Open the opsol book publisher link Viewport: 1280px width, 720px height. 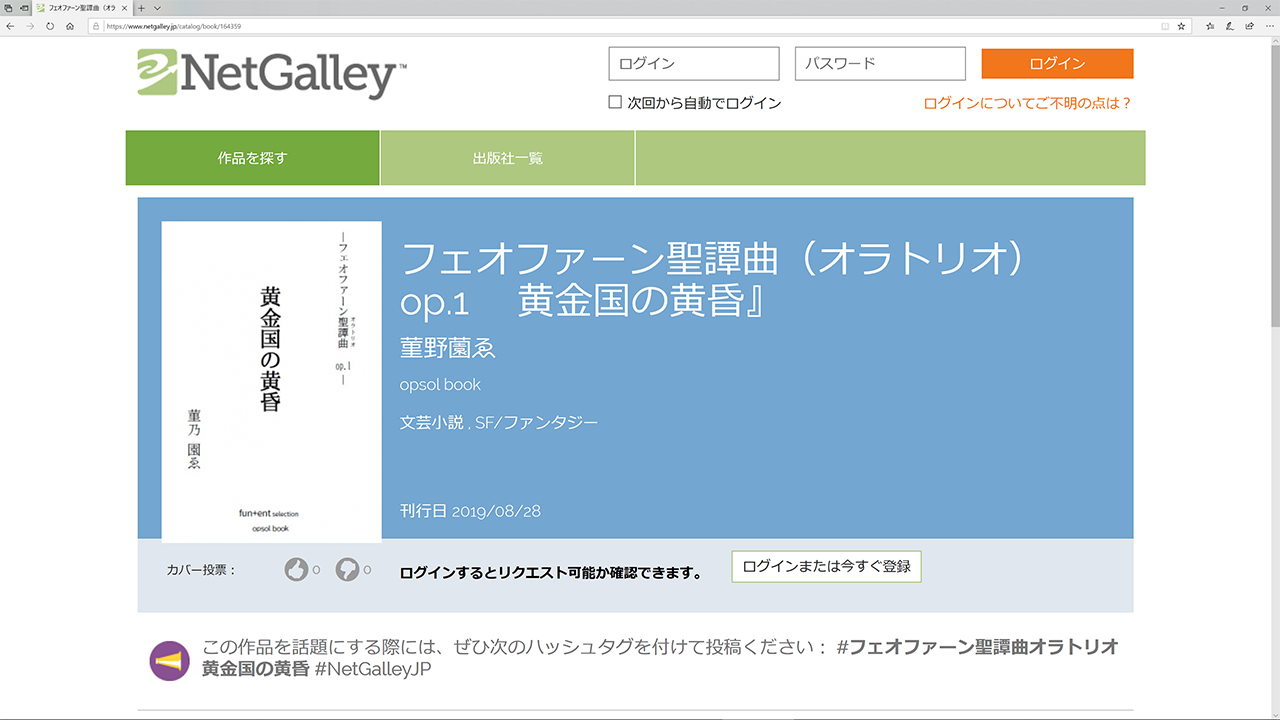click(440, 384)
